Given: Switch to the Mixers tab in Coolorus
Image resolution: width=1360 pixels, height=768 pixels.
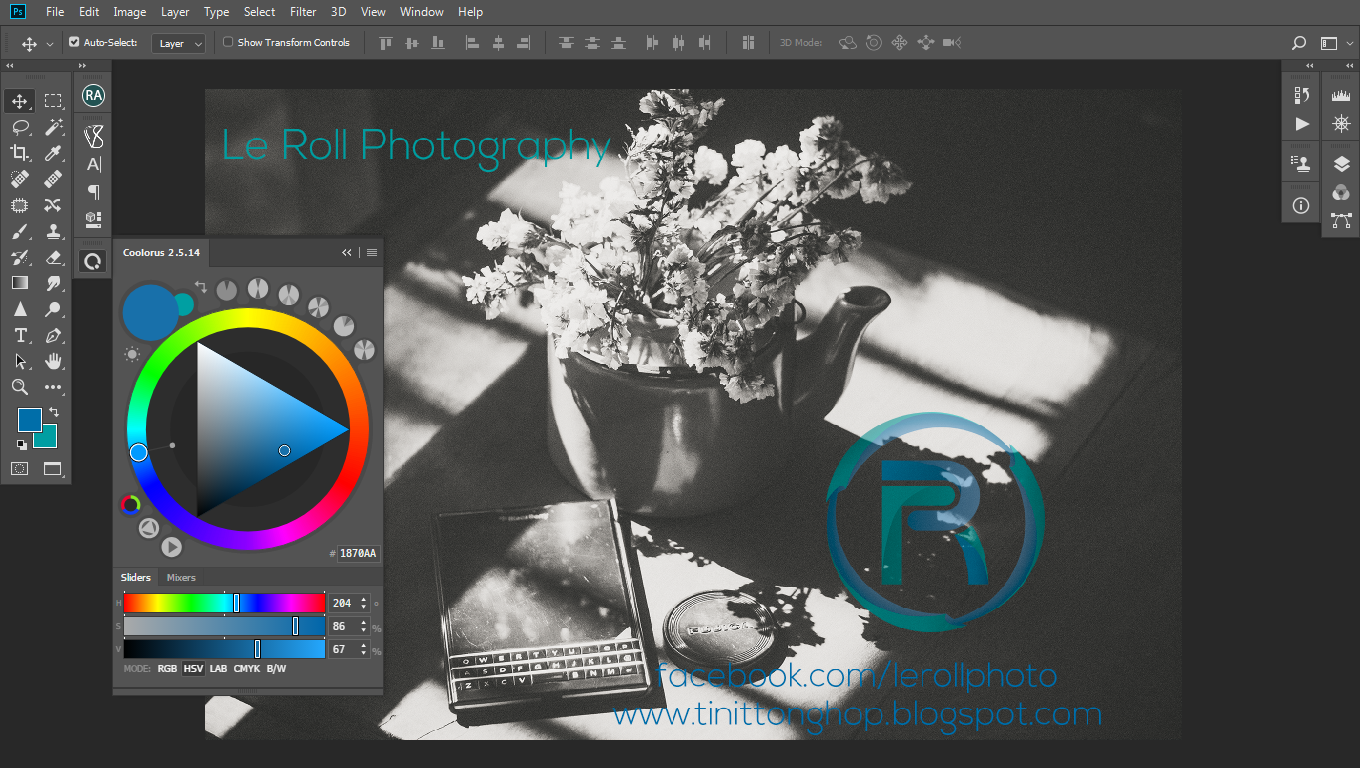Looking at the screenshot, I should pyautogui.click(x=181, y=578).
